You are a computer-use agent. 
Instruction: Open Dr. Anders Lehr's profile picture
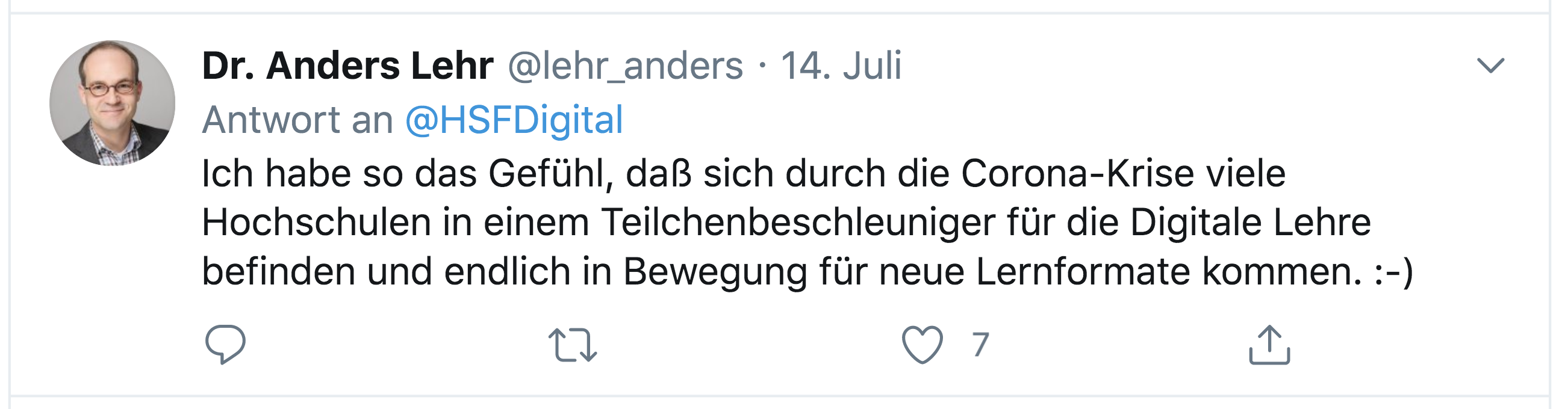point(113,103)
